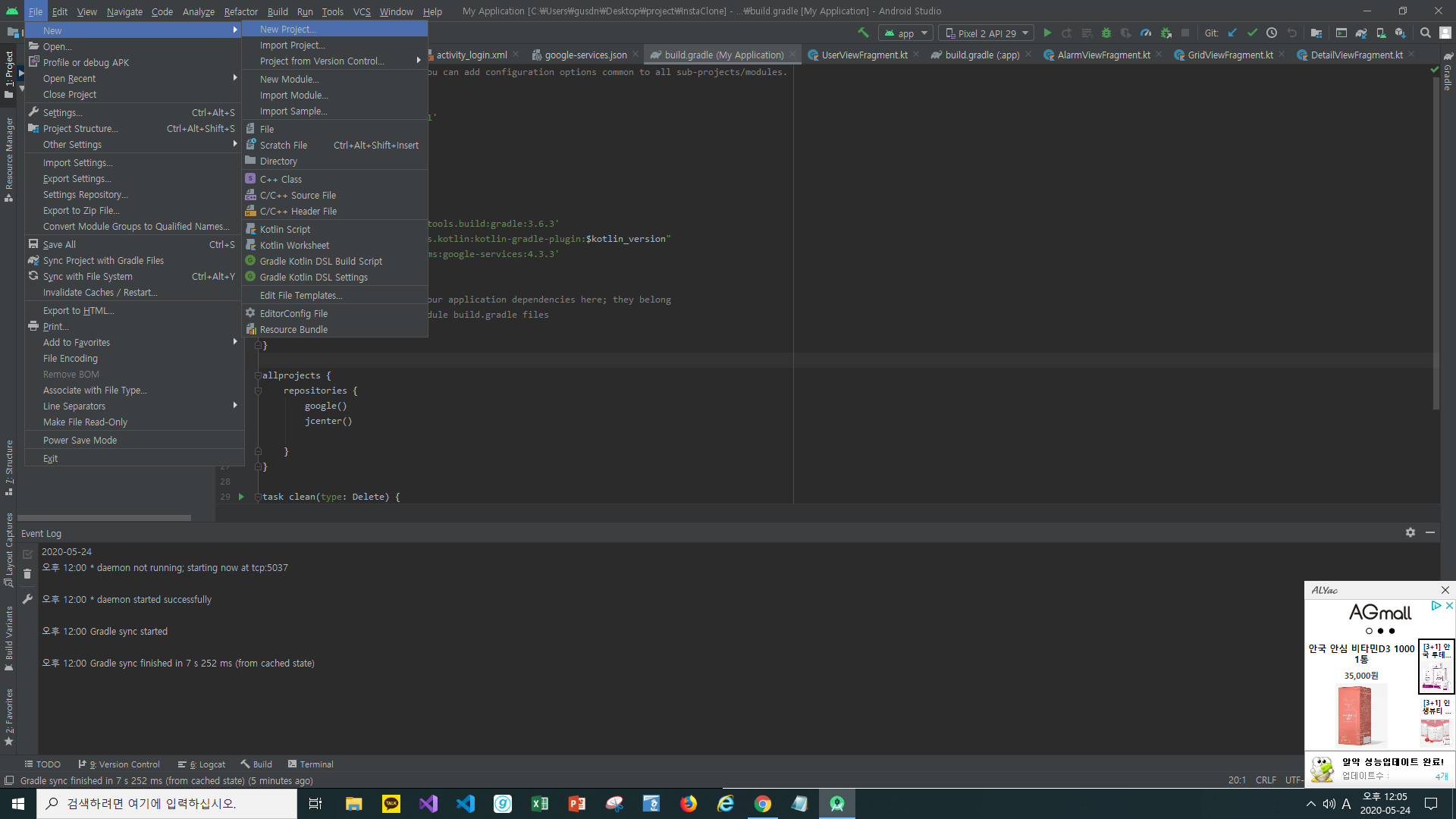Open Event Log settings gear

(1410, 532)
